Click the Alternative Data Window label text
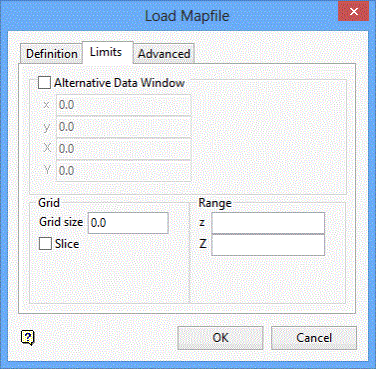The image size is (376, 369). 119,83
